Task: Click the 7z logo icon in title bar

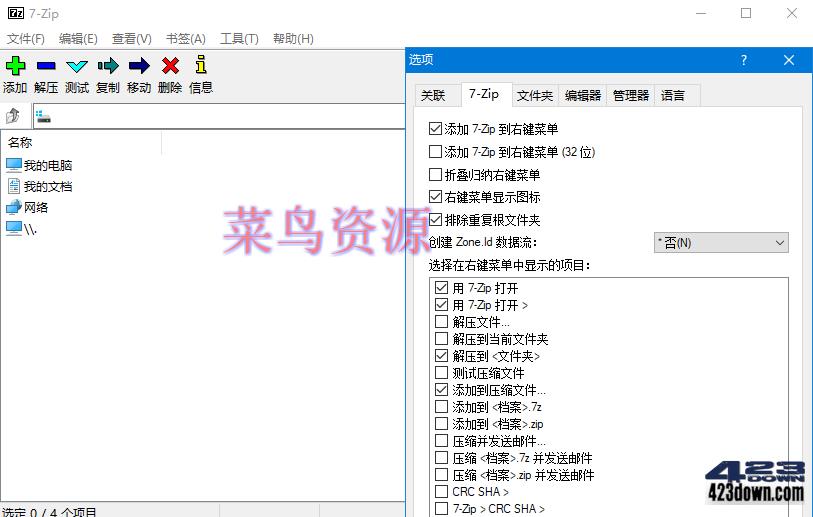Action: point(16,13)
